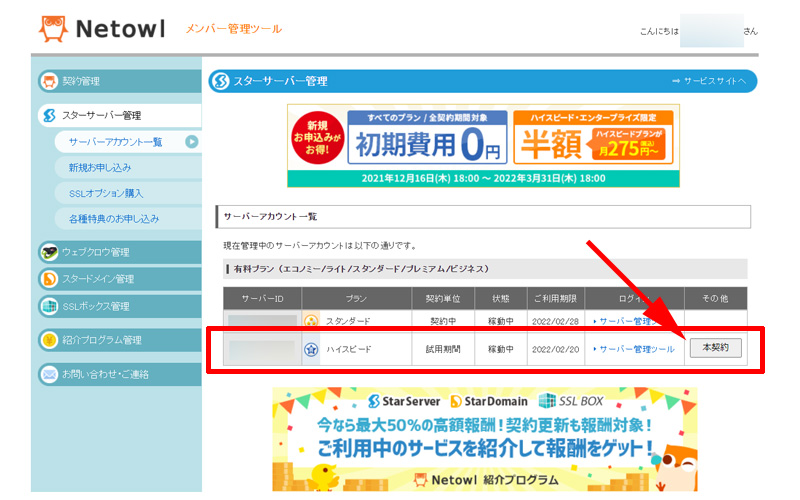Click the 状態 column header
The image size is (800, 500).
[501, 298]
